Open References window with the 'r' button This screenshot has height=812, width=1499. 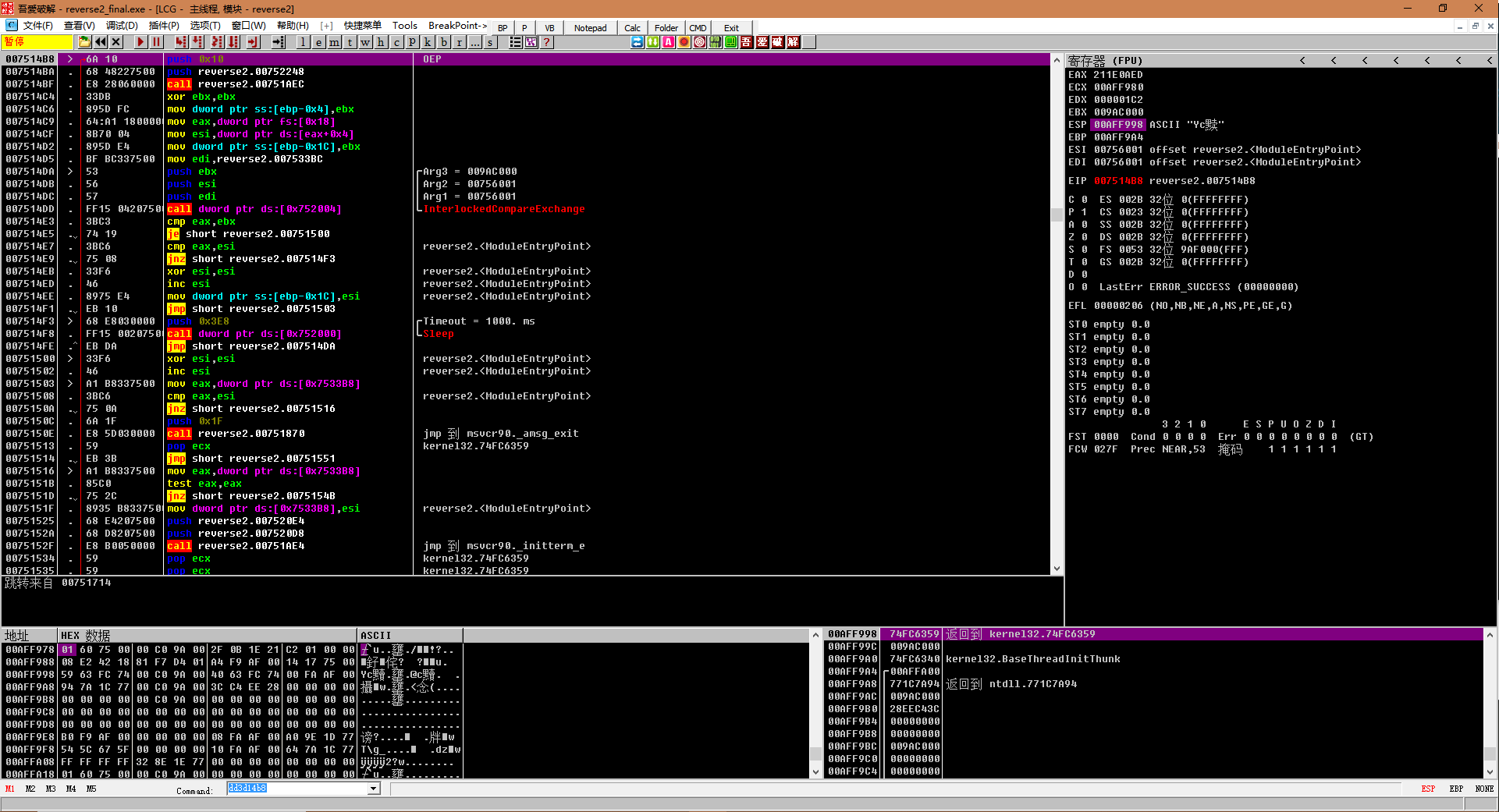pos(459,42)
